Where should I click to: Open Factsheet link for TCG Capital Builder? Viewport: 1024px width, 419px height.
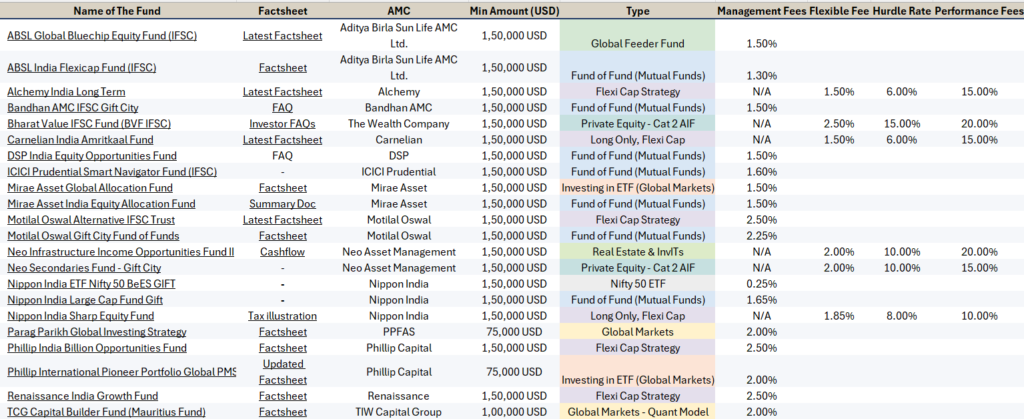(x=282, y=412)
